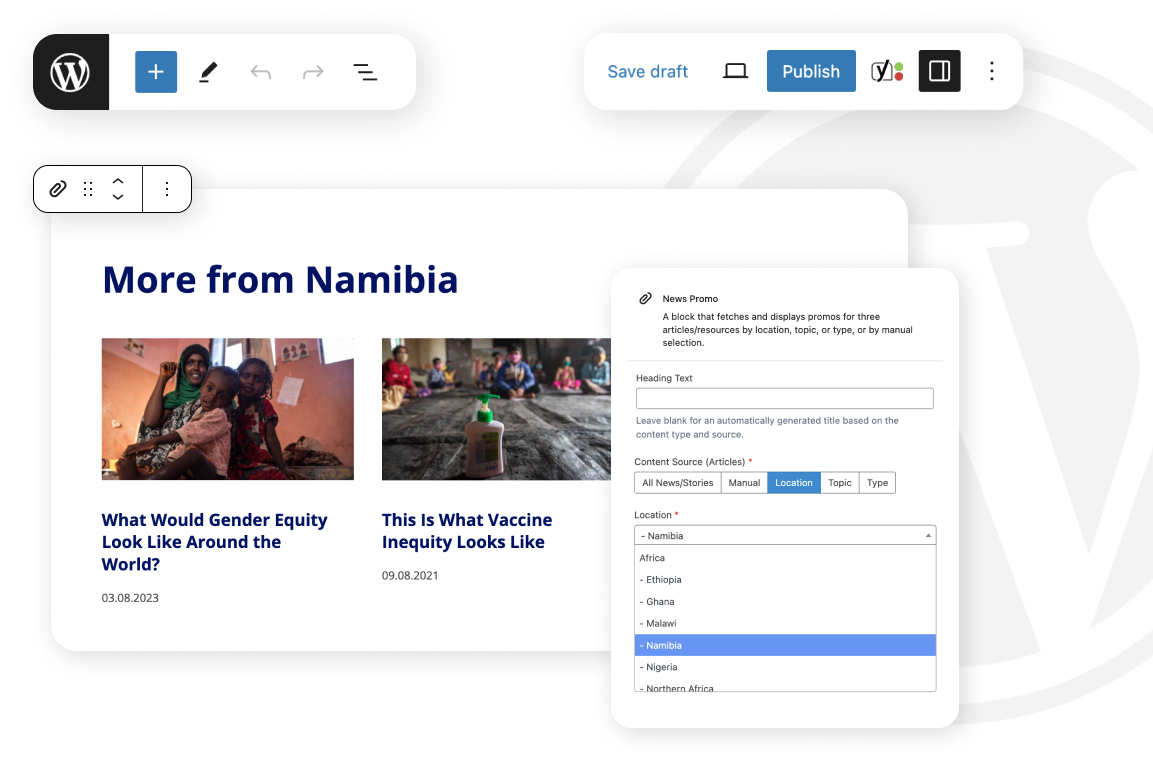Select the pencil edit tool
This screenshot has width=1153, height=765.
click(x=208, y=72)
